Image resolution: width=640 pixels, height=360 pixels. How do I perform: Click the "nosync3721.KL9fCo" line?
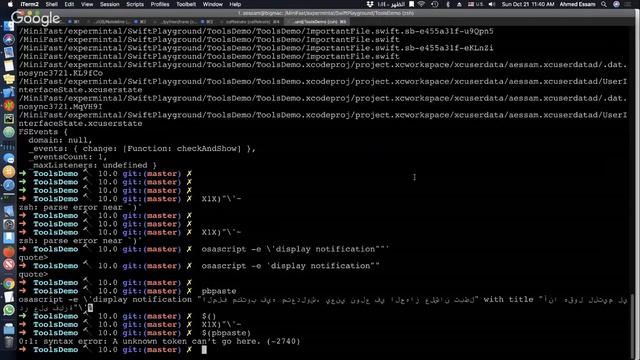click(60, 73)
